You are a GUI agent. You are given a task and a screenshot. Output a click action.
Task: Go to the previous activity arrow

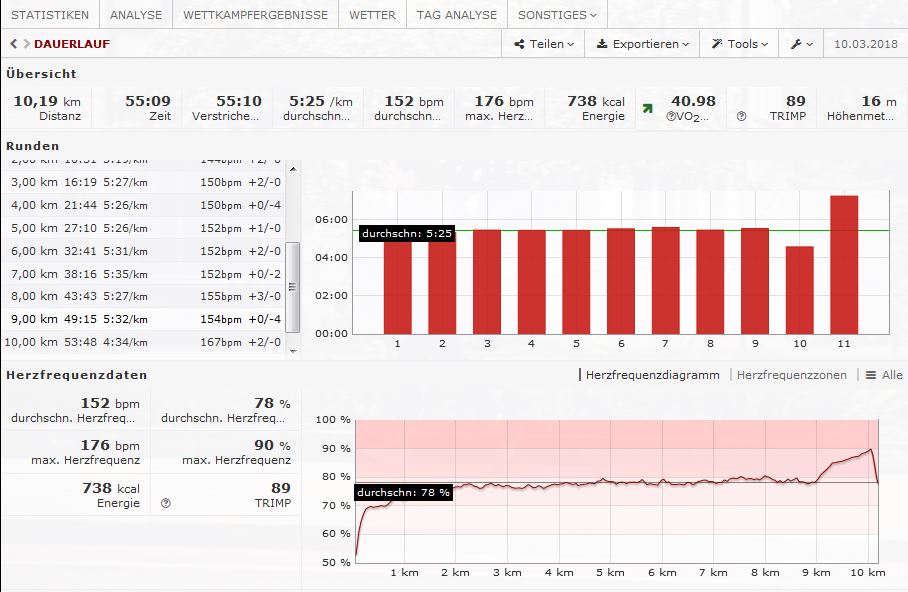click(x=13, y=44)
